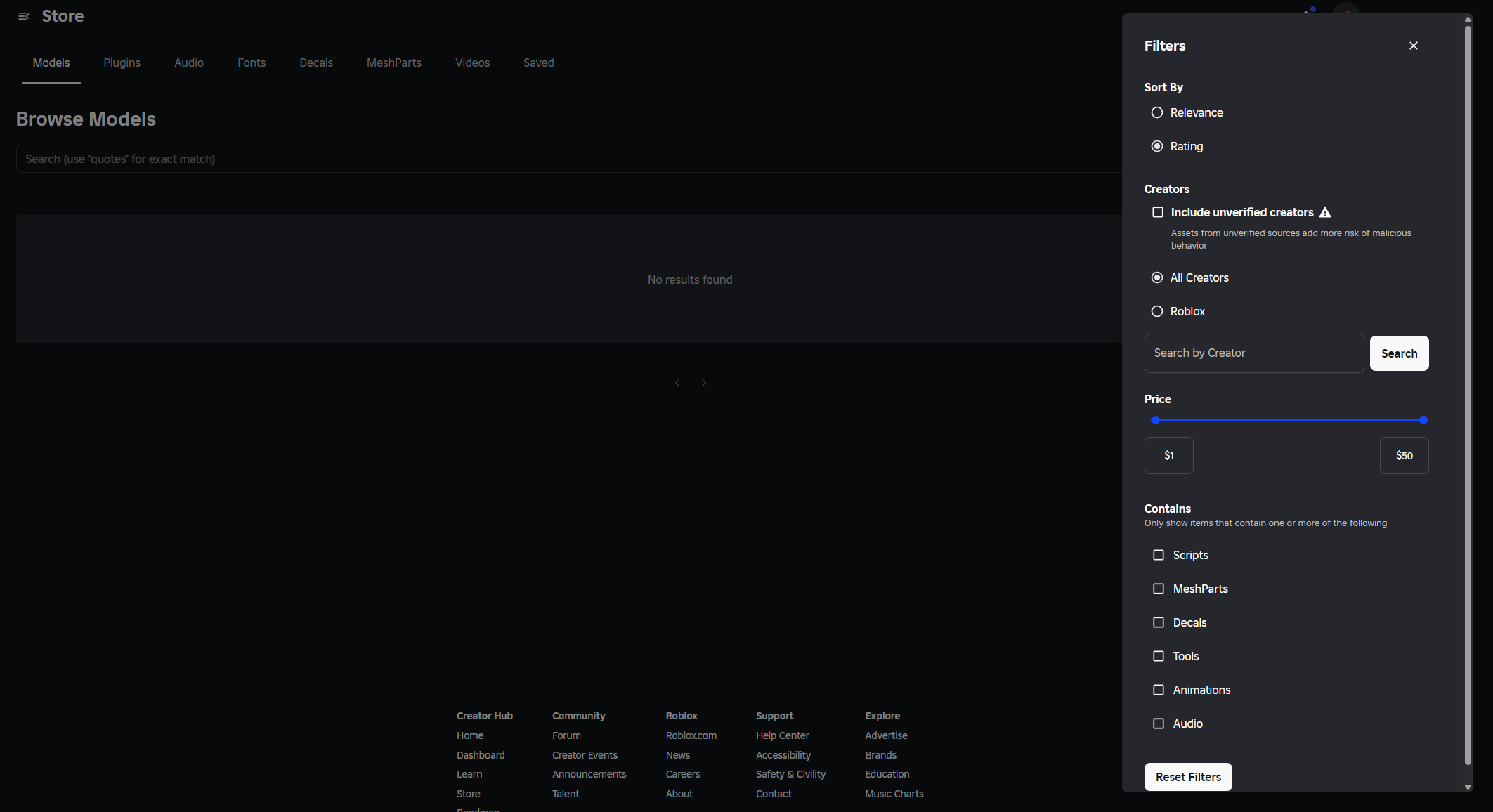Check the Audio filter checkbox
1493x812 pixels.
click(1159, 723)
